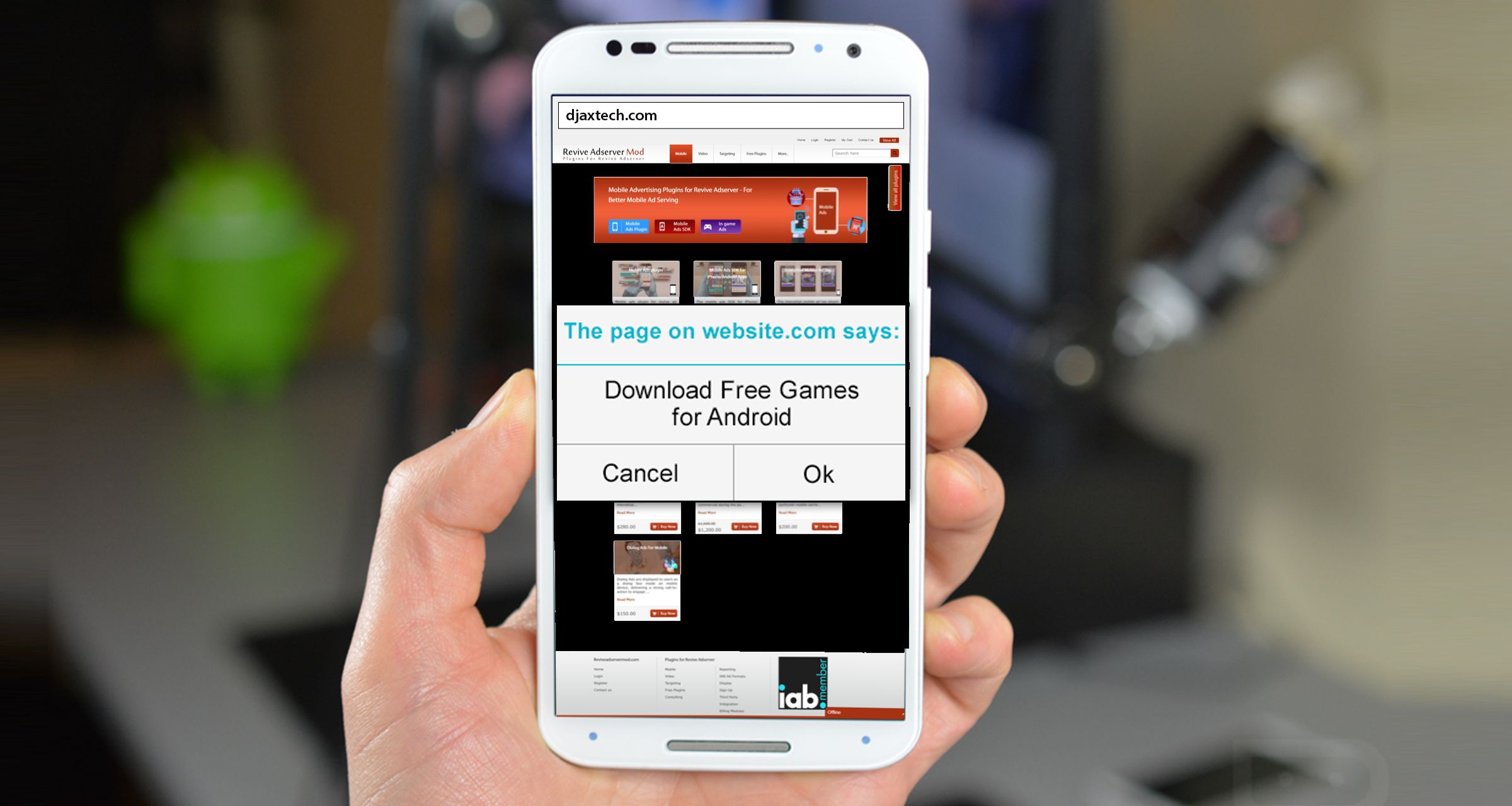This screenshot has width=1512, height=806.
Task: Tap the Mobile Ads Plugin icon
Action: (626, 227)
